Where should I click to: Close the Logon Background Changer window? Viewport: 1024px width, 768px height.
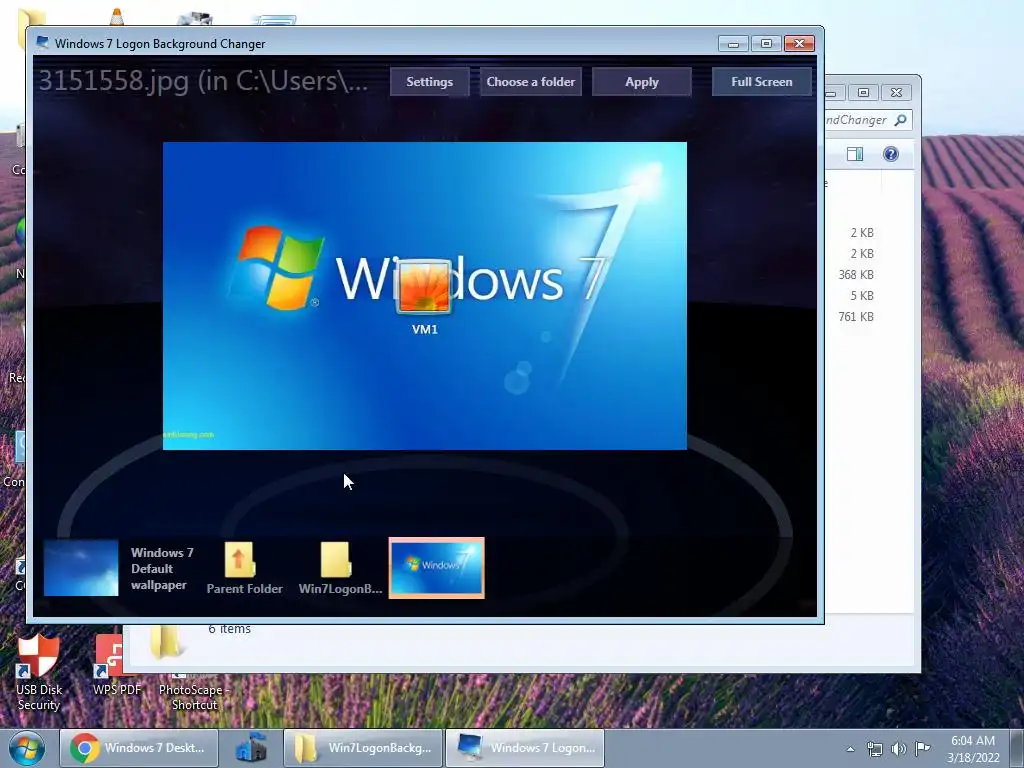[799, 44]
